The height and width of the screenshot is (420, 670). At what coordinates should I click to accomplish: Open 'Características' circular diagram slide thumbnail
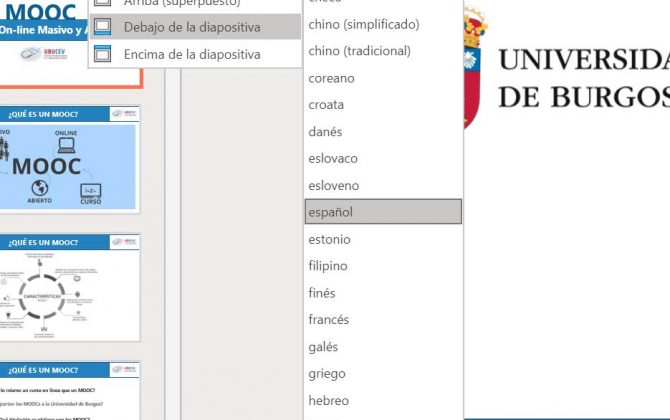[70, 287]
